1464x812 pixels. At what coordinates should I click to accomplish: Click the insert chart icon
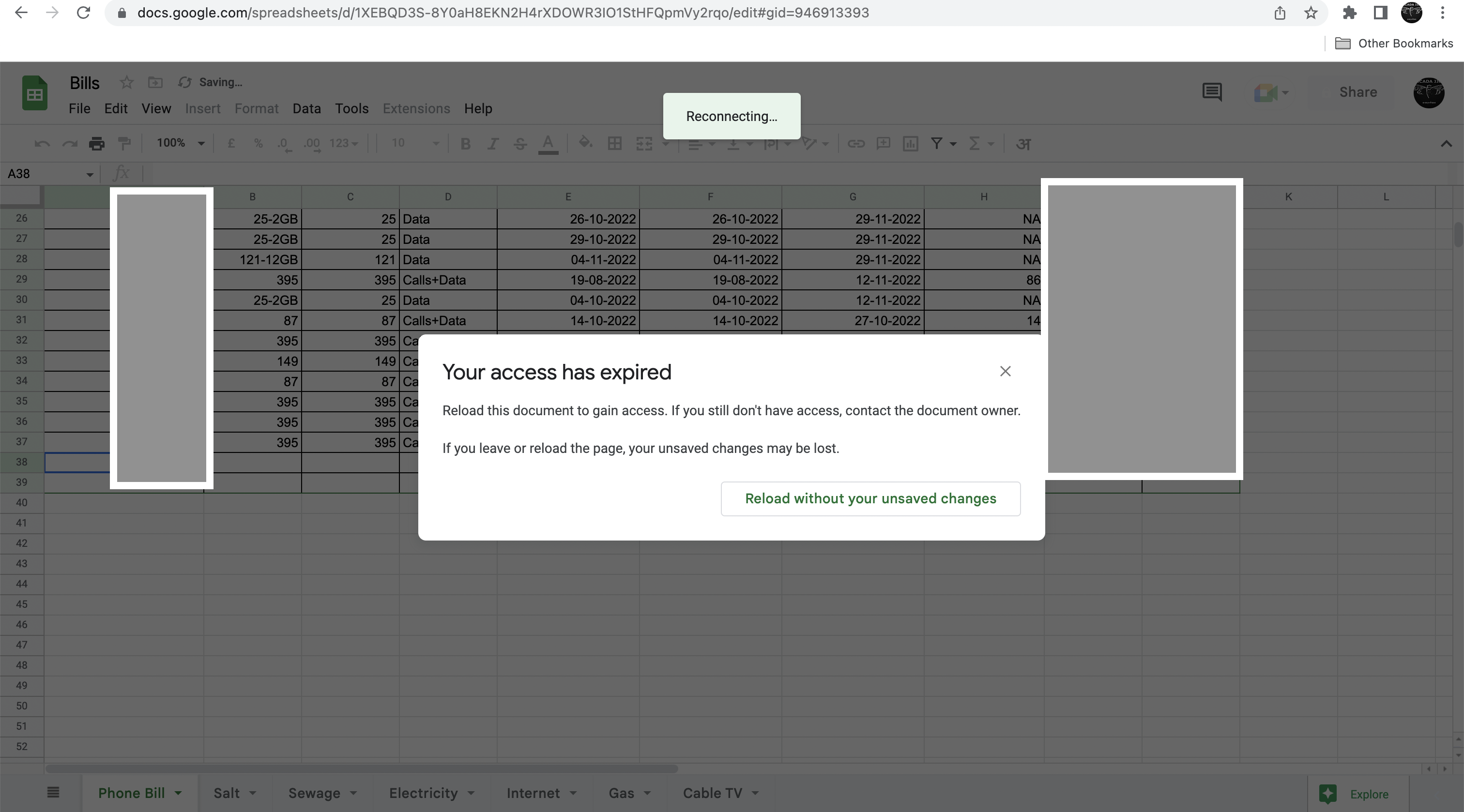click(x=911, y=144)
